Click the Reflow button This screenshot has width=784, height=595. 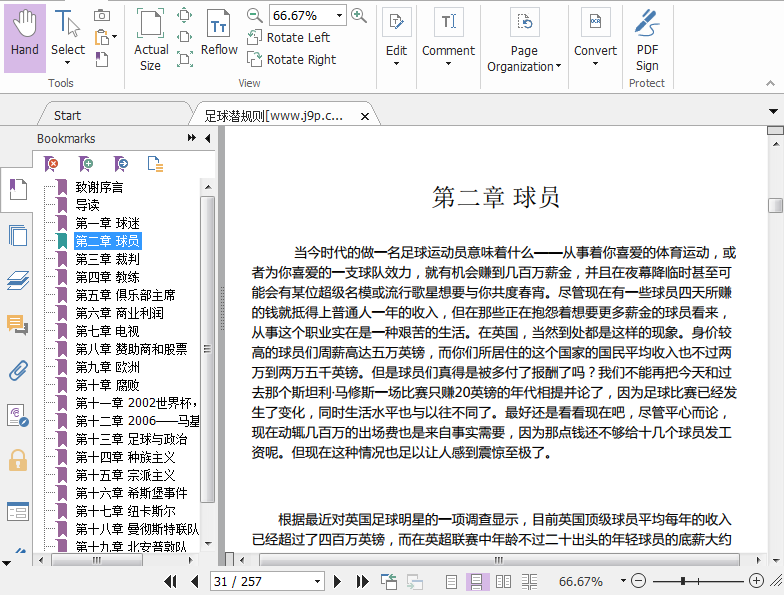coord(219,35)
